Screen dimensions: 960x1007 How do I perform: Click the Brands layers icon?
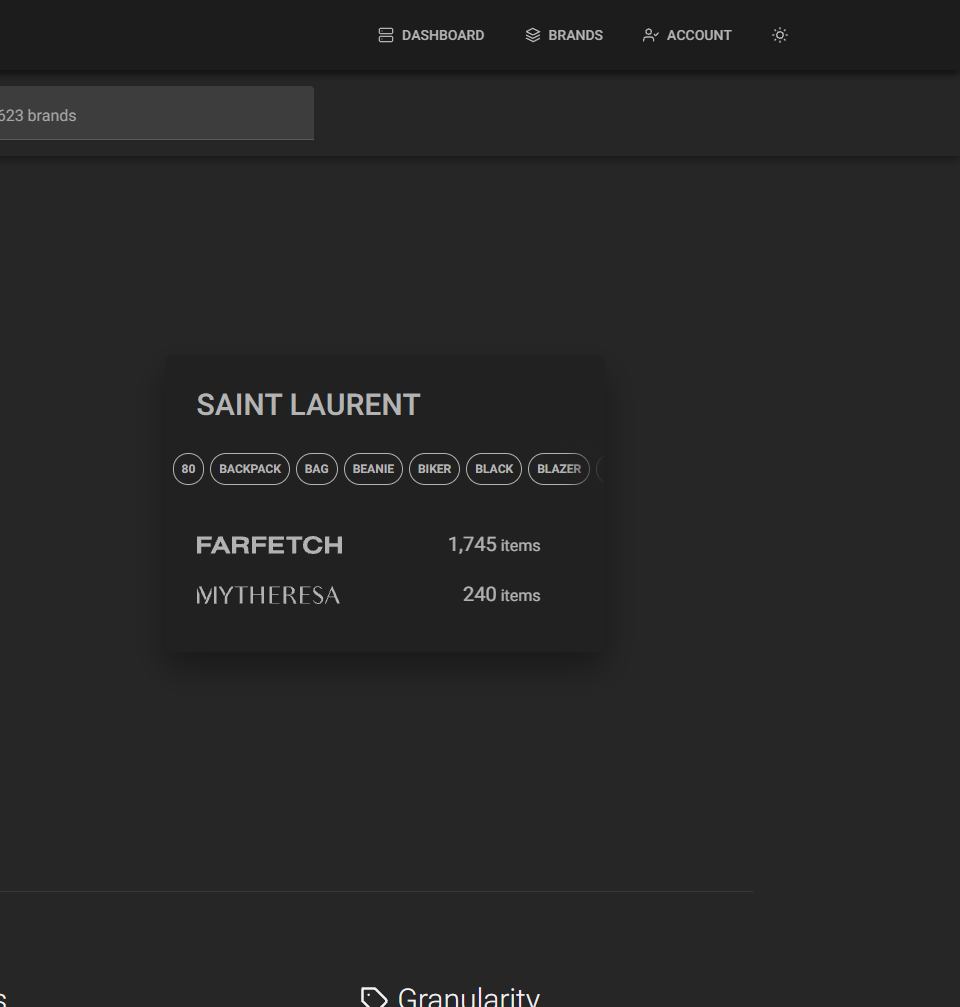click(533, 35)
